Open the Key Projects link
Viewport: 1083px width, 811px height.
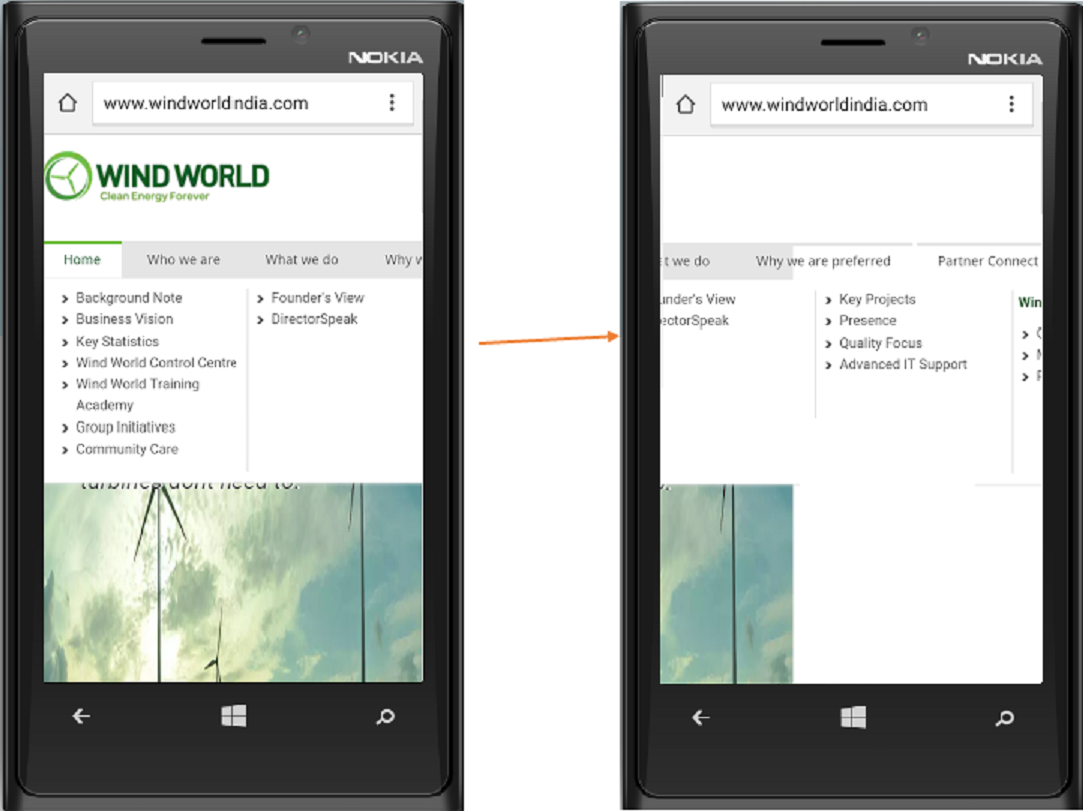click(x=876, y=299)
